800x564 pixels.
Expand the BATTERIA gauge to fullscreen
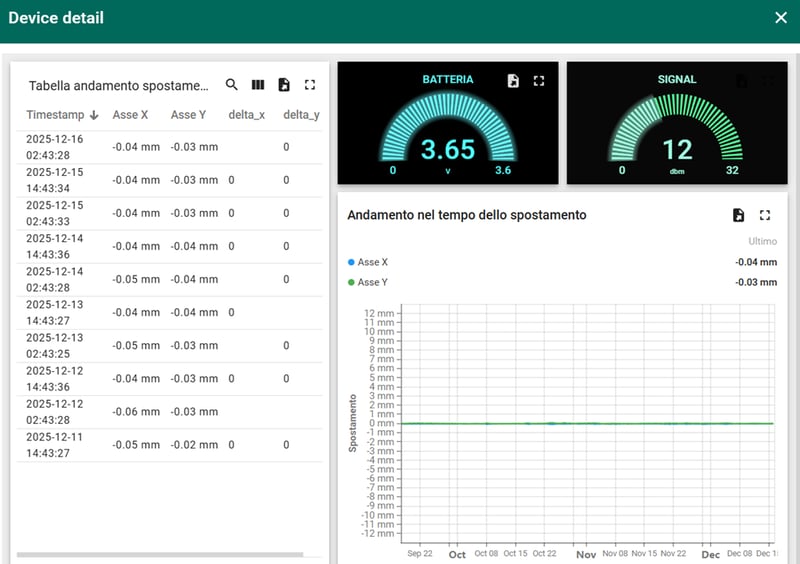[x=539, y=81]
